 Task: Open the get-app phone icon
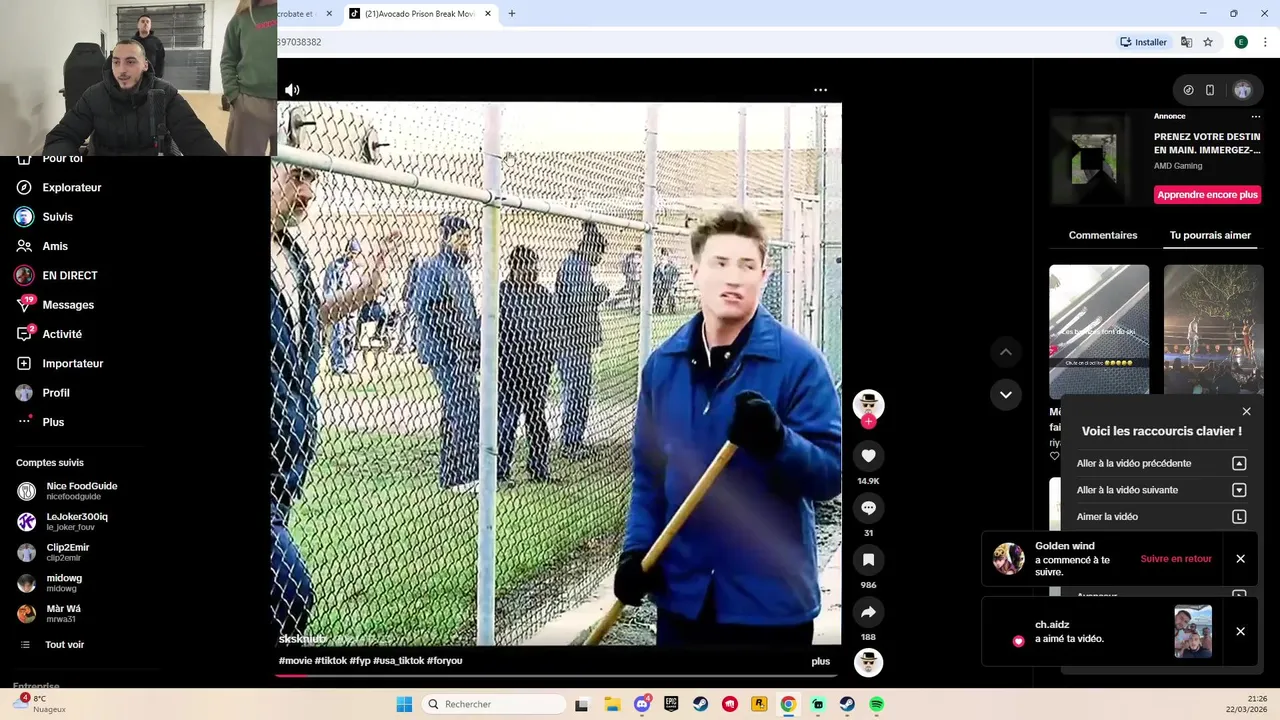click(1210, 90)
